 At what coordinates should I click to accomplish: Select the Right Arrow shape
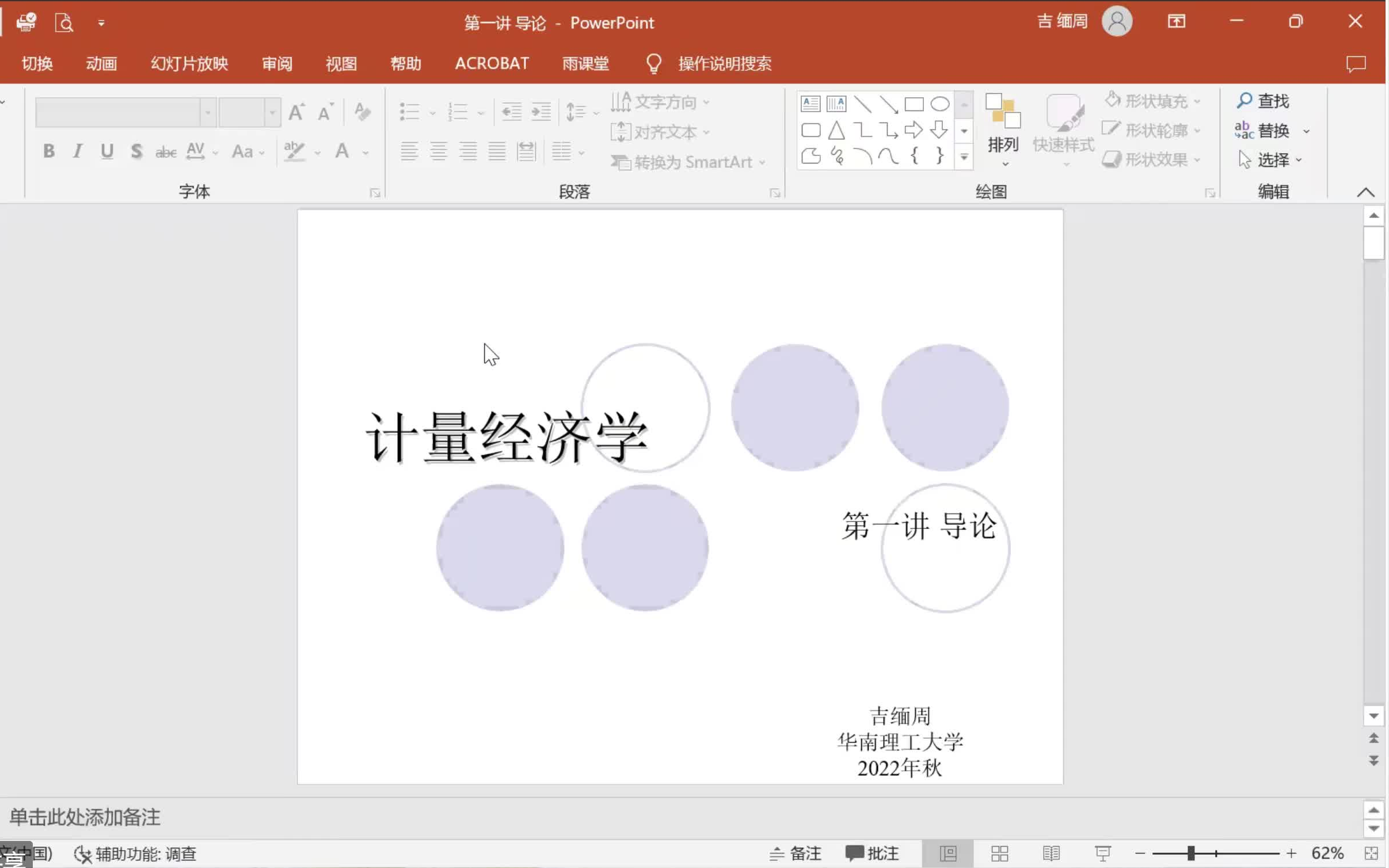(x=914, y=130)
